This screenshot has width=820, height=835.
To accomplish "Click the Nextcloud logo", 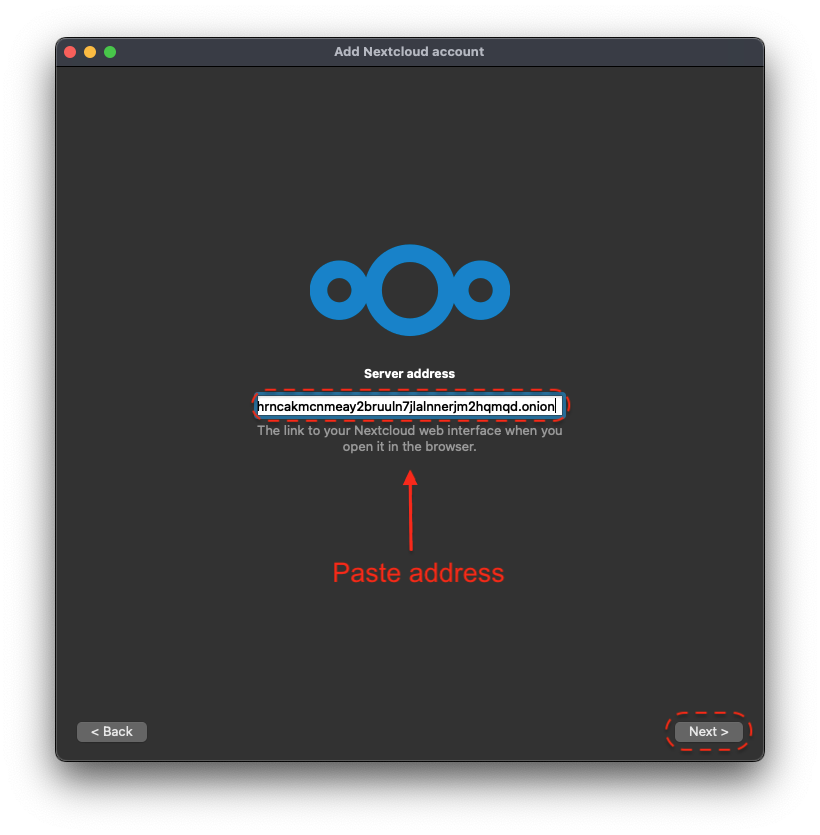I will tap(409, 290).
